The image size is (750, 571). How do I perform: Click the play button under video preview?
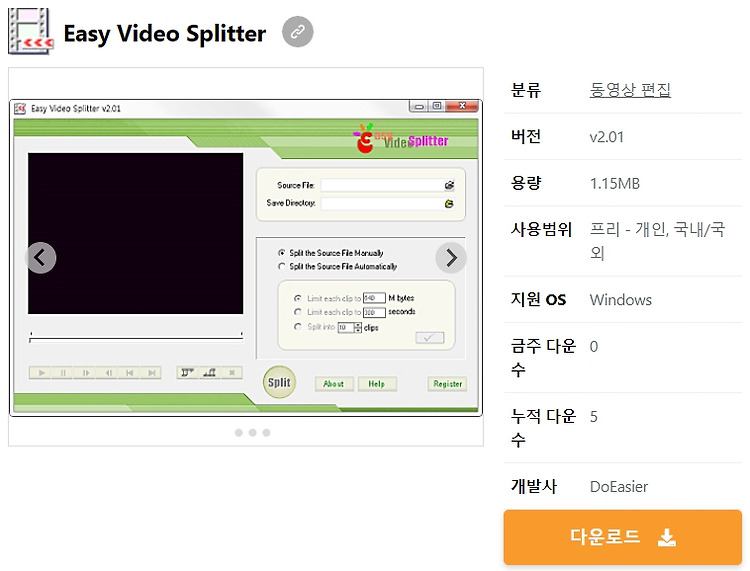pos(42,373)
